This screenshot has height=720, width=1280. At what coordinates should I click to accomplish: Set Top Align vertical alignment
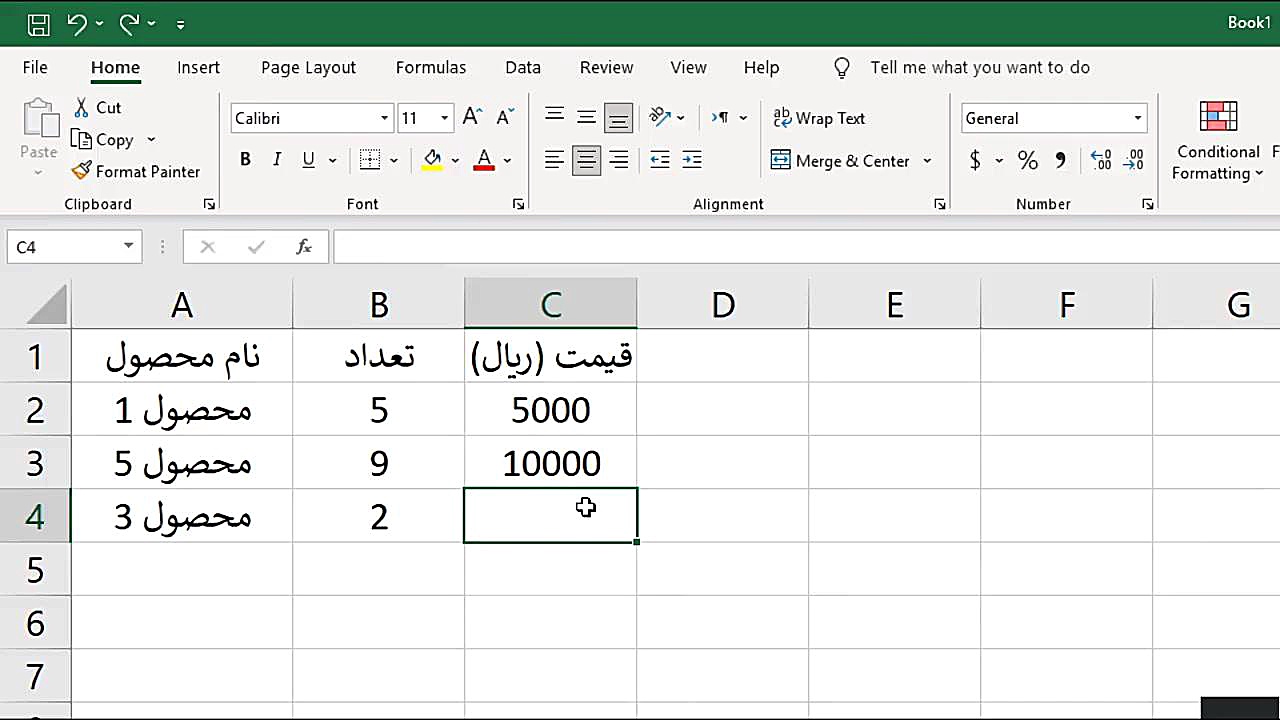[554, 117]
